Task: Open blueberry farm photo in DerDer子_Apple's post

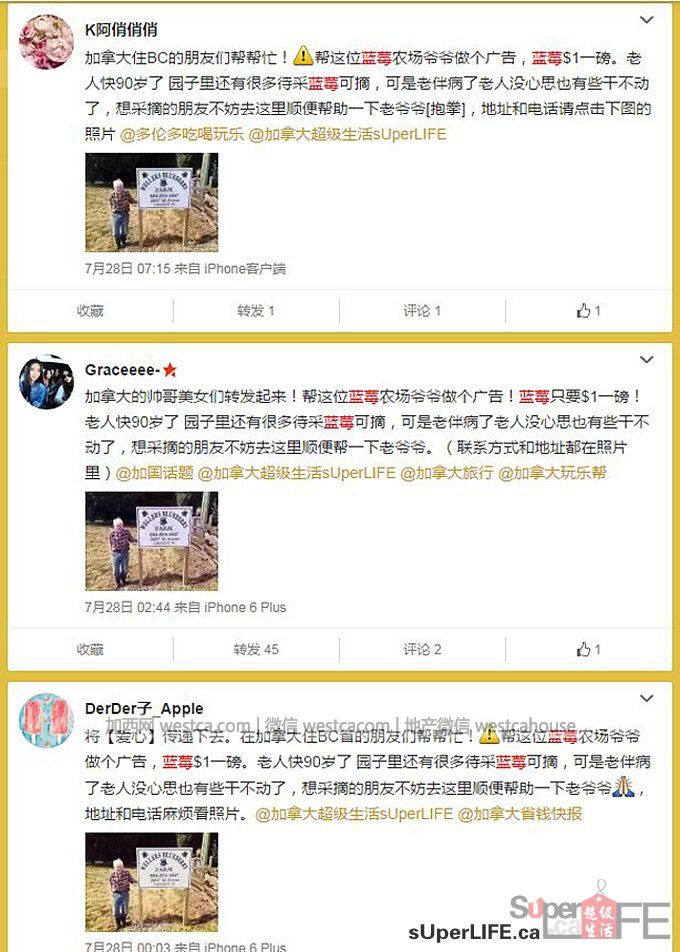Action: click(x=151, y=882)
